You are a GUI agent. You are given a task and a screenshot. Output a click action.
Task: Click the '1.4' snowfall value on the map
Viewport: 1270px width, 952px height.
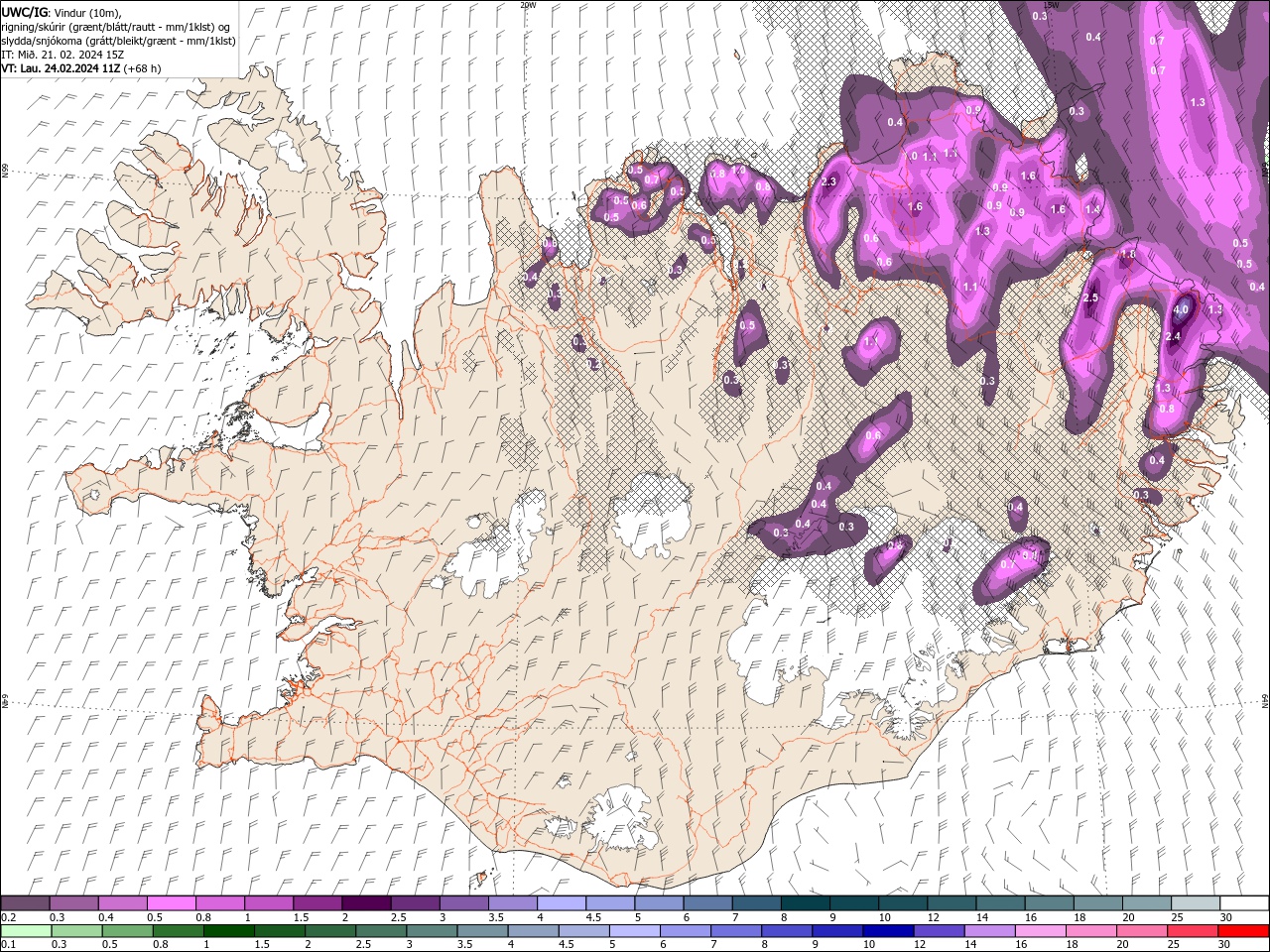tap(1092, 209)
